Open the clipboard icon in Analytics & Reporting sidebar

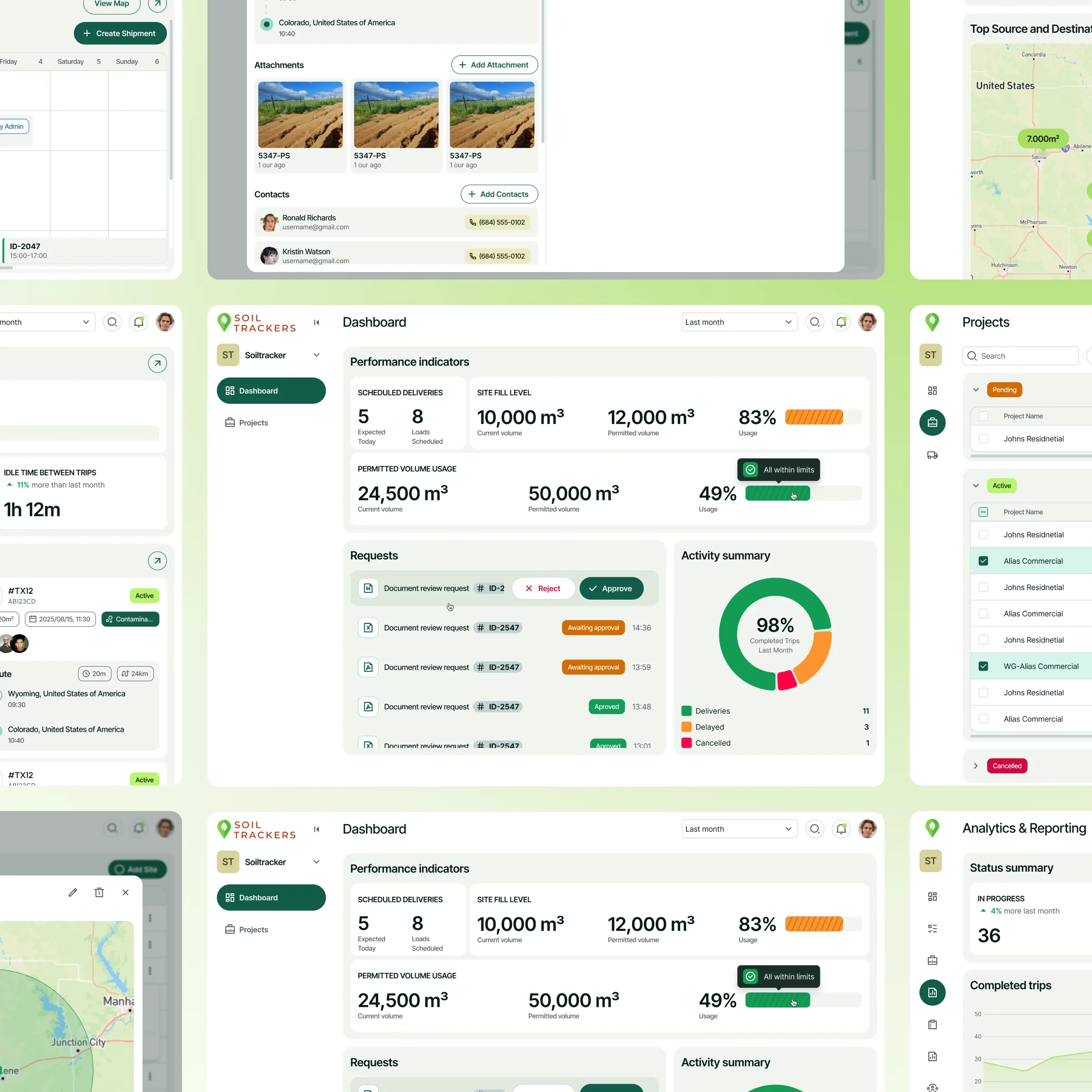pyautogui.click(x=933, y=1025)
